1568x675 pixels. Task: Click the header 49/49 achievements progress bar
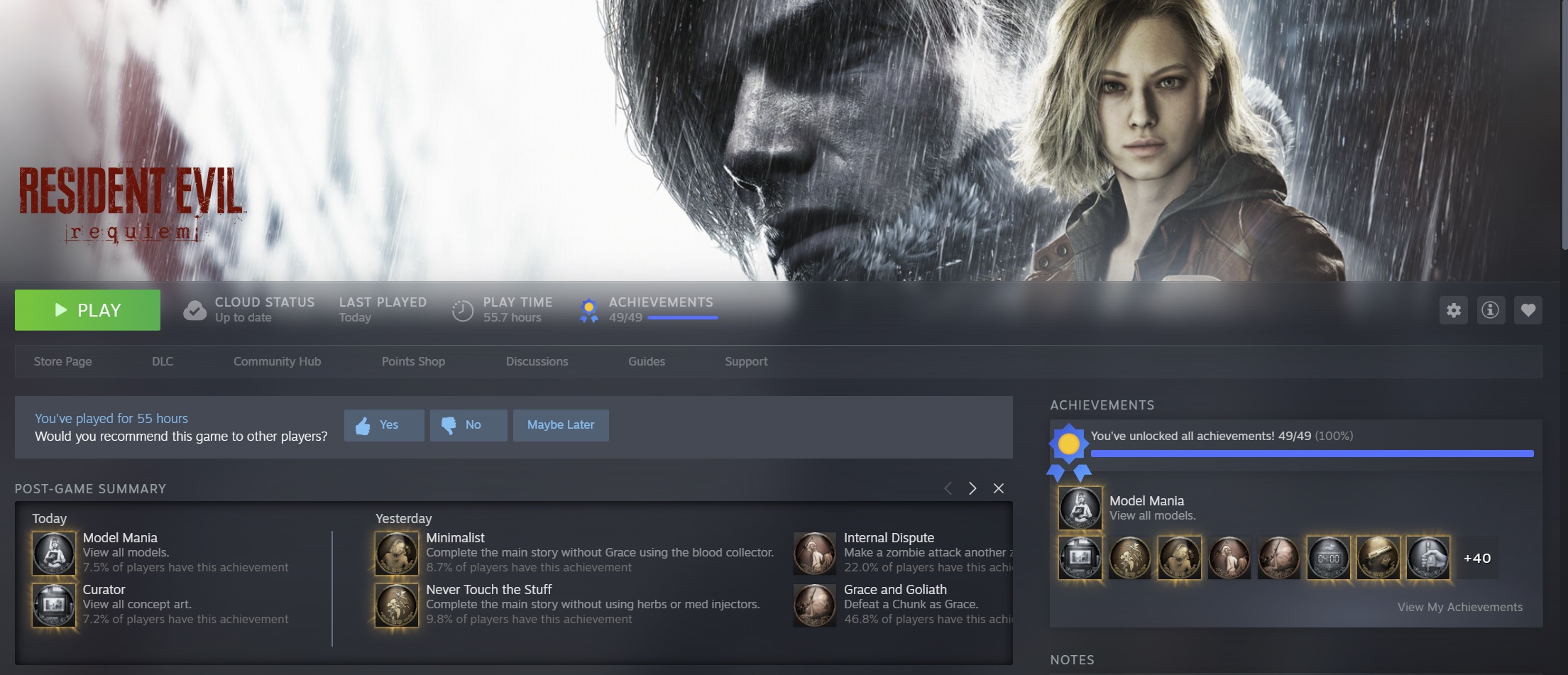683,318
